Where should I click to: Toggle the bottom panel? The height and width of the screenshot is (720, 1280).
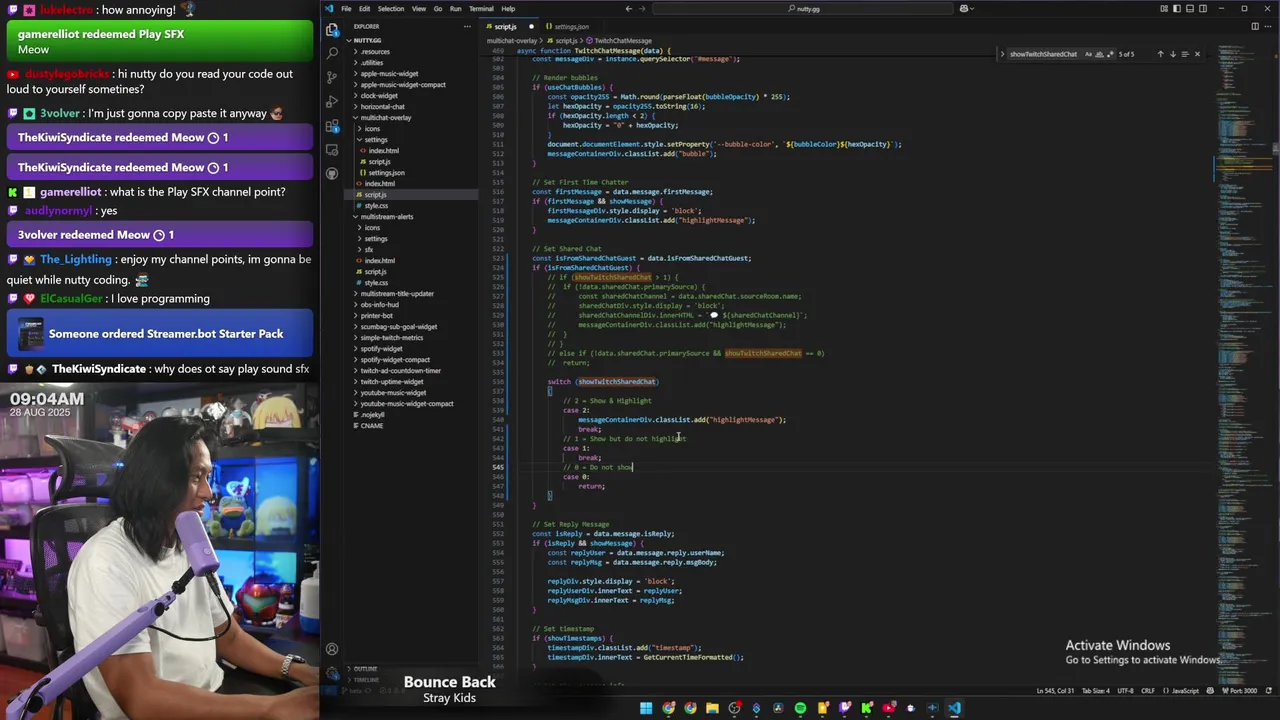(x=1190, y=8)
